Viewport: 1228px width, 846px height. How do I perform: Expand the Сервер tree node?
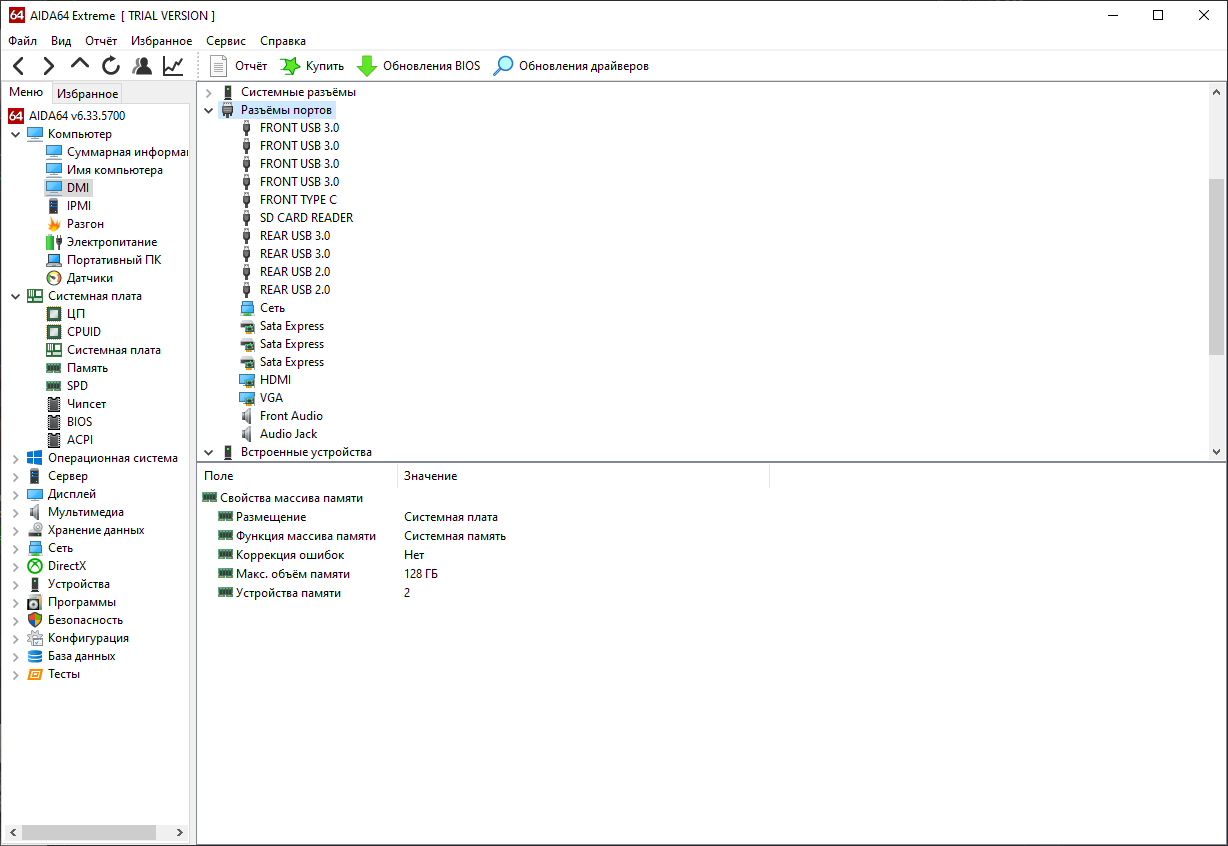[15, 476]
